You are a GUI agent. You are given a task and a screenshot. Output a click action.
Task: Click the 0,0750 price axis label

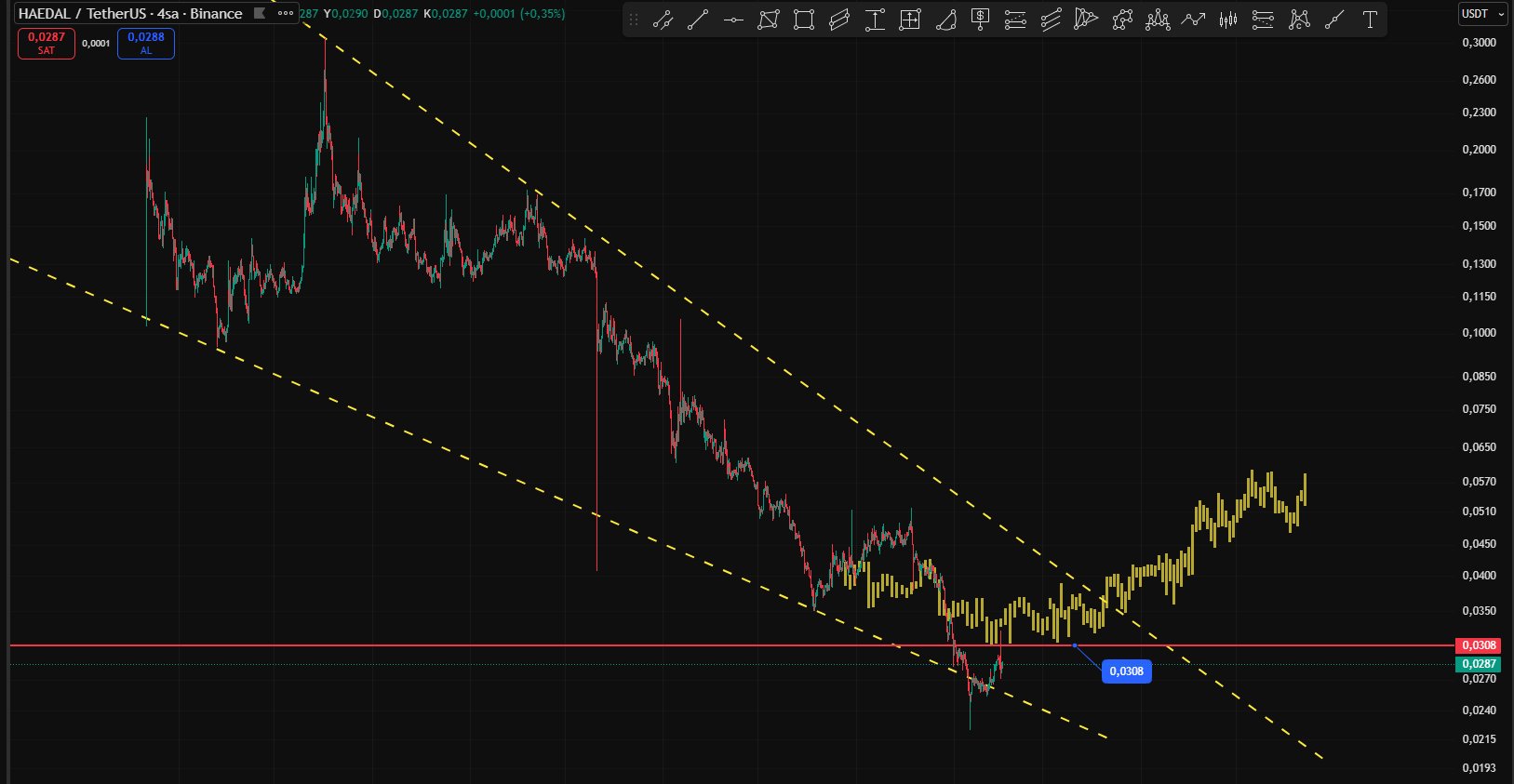click(x=1480, y=409)
